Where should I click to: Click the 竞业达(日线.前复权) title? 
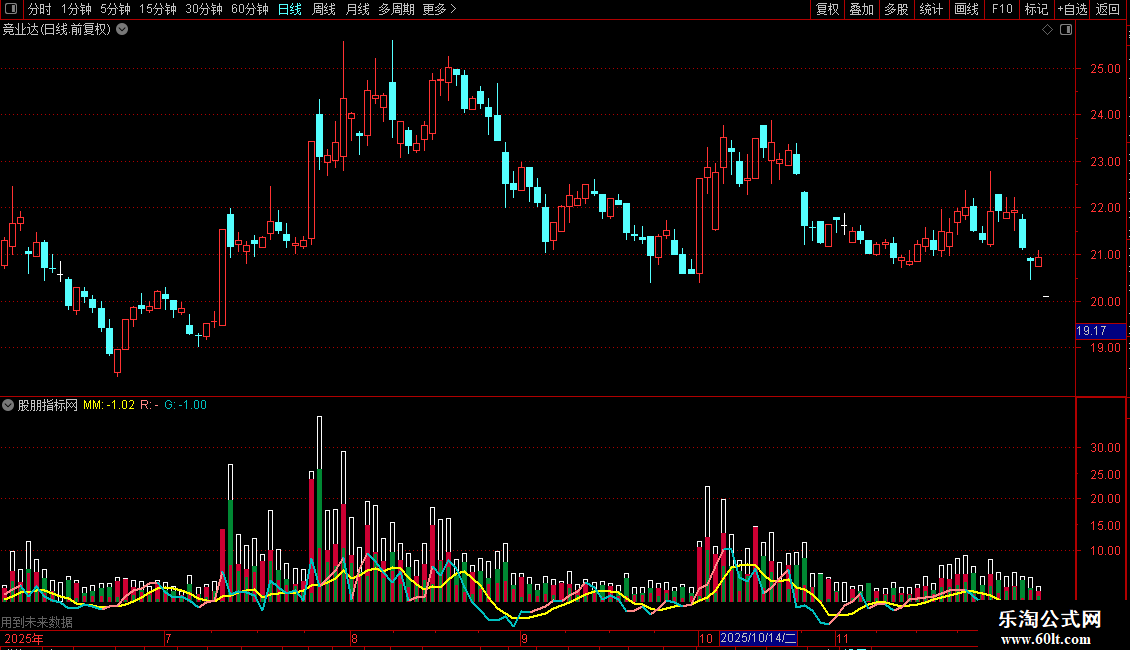click(57, 30)
